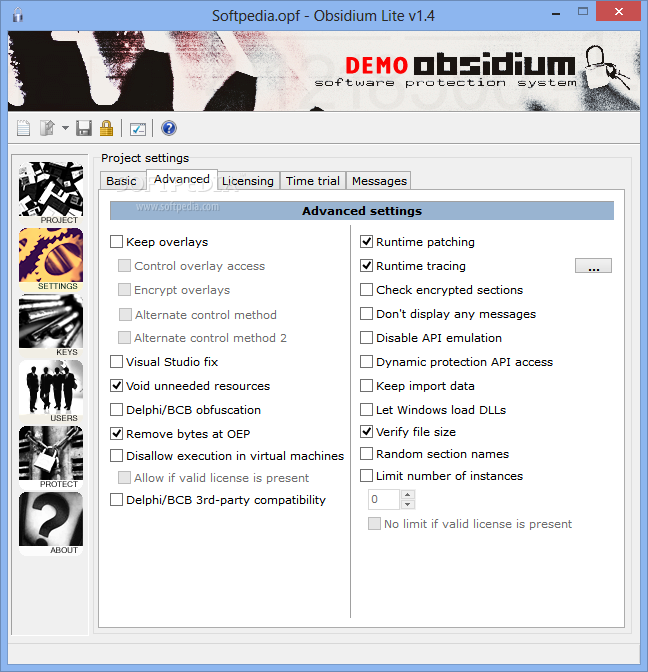Check Limit number of instances

click(366, 476)
